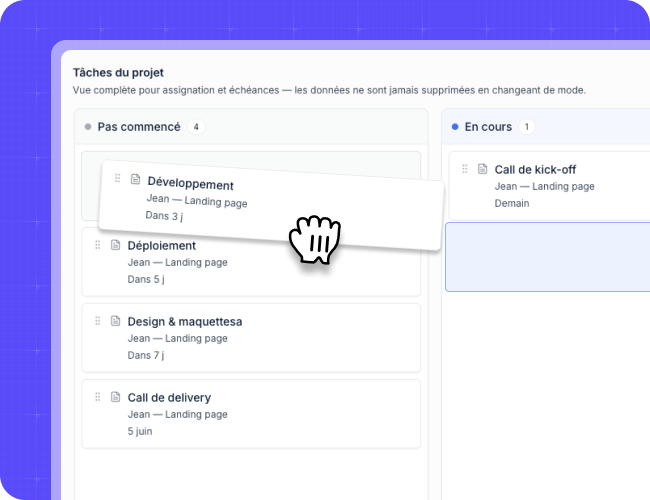Grab the drag handle on Développement card
Image resolution: width=650 pixels, height=500 pixels.
click(118, 178)
